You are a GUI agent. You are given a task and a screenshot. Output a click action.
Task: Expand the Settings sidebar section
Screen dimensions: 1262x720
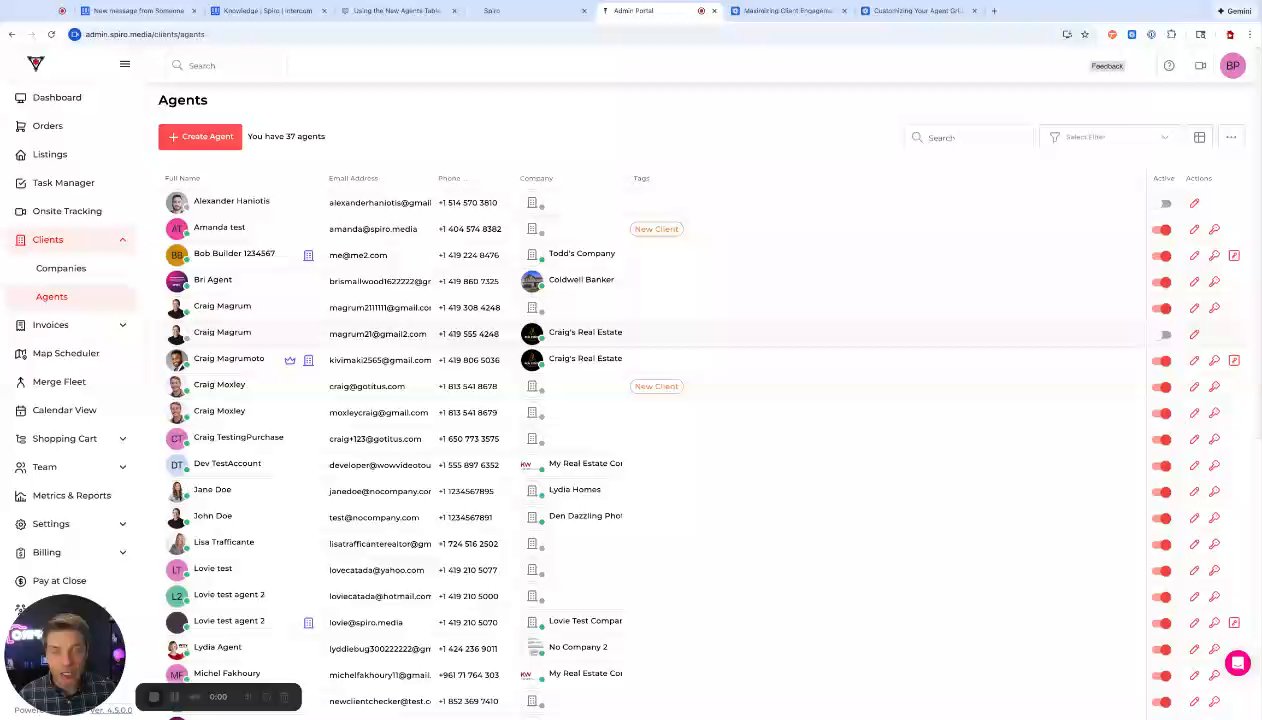123,524
